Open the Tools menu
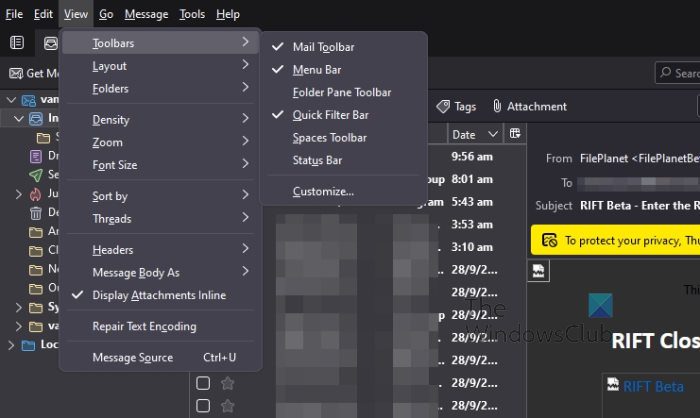700x418 pixels. tap(192, 14)
